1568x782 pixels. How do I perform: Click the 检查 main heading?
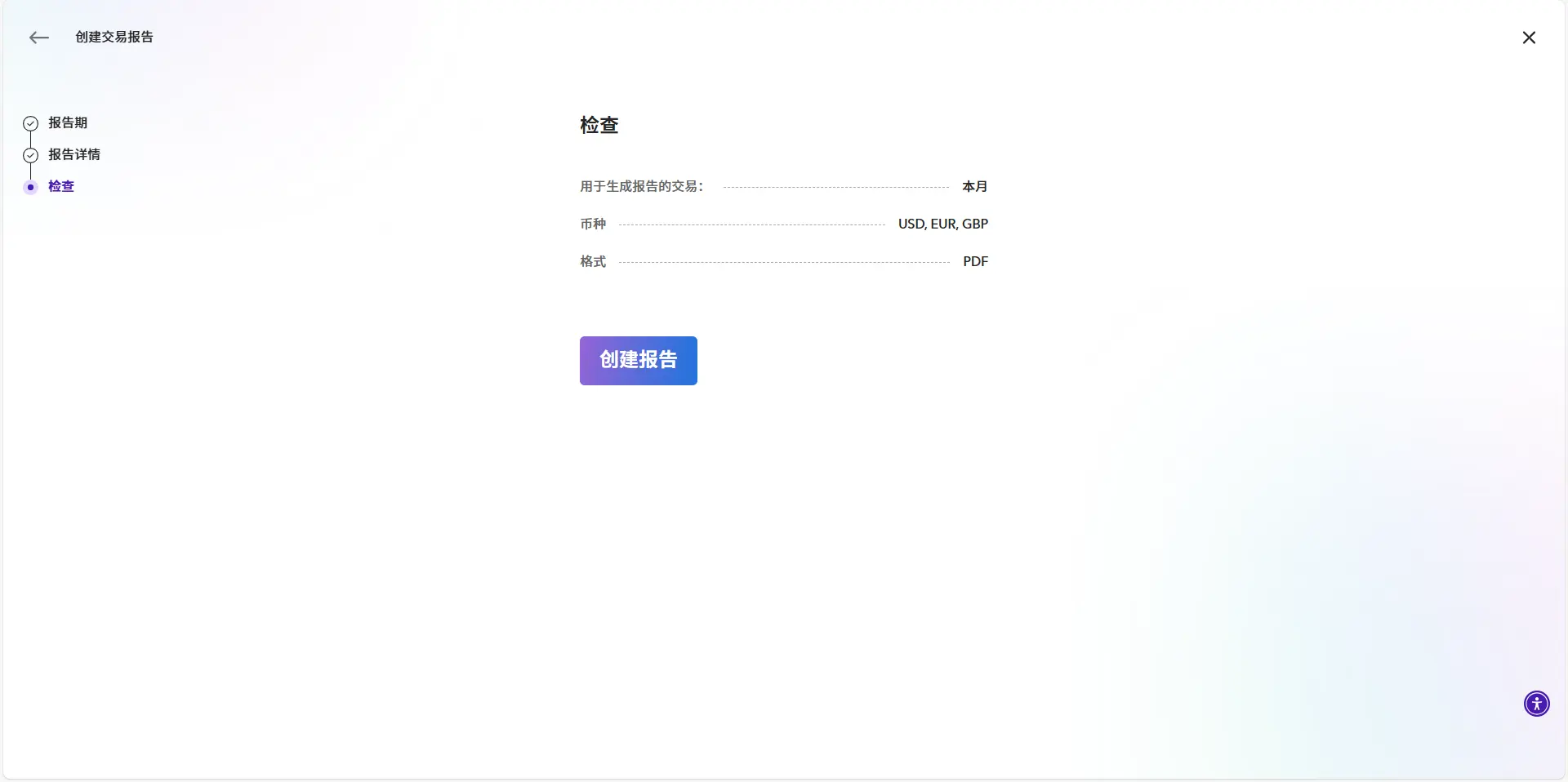pos(599,125)
